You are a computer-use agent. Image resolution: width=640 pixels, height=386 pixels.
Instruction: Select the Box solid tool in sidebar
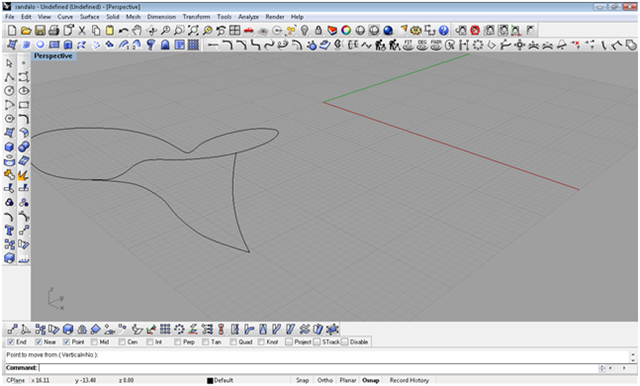tap(9, 146)
